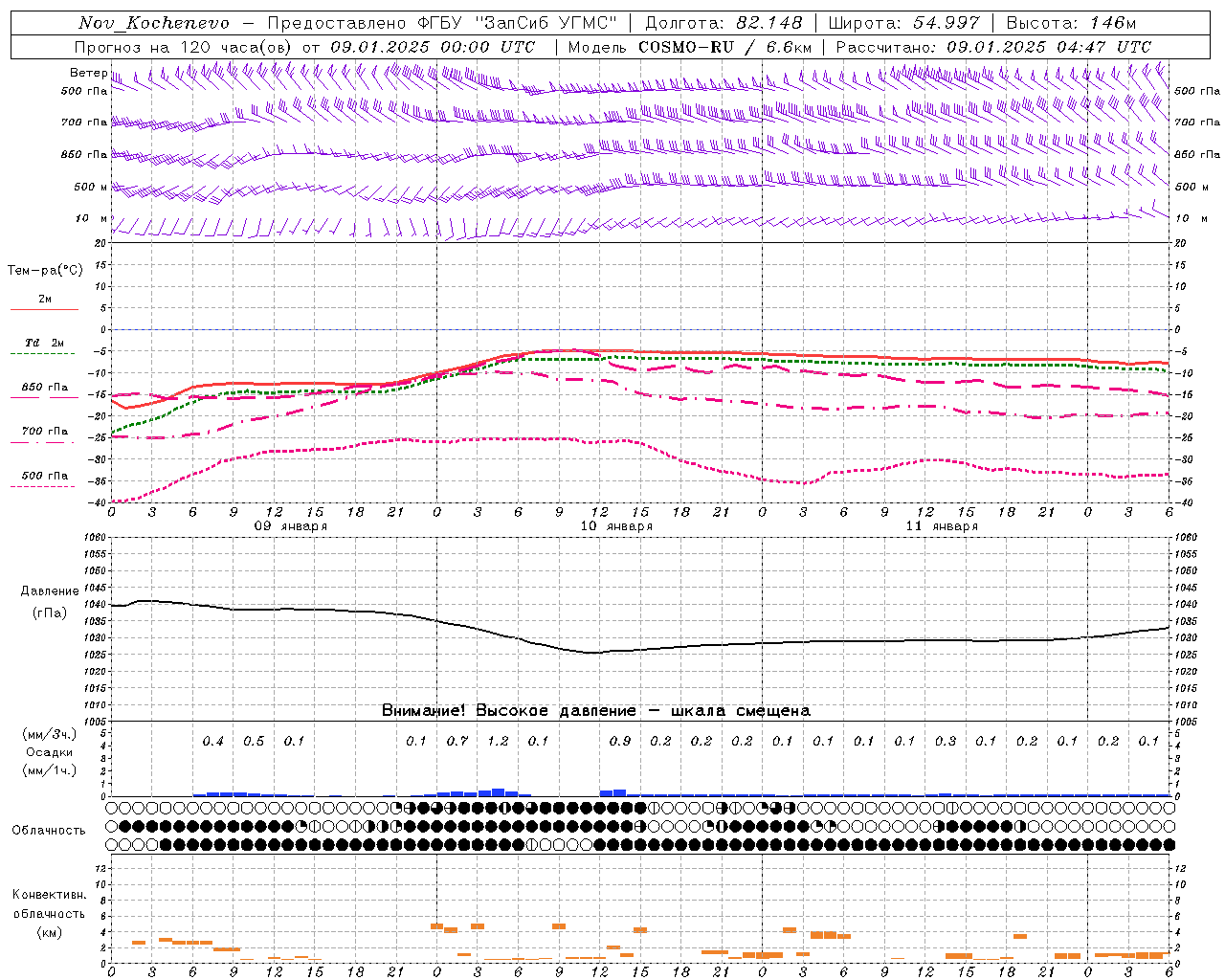Click the station name Nov_Kochenevo in header

click(154, 23)
